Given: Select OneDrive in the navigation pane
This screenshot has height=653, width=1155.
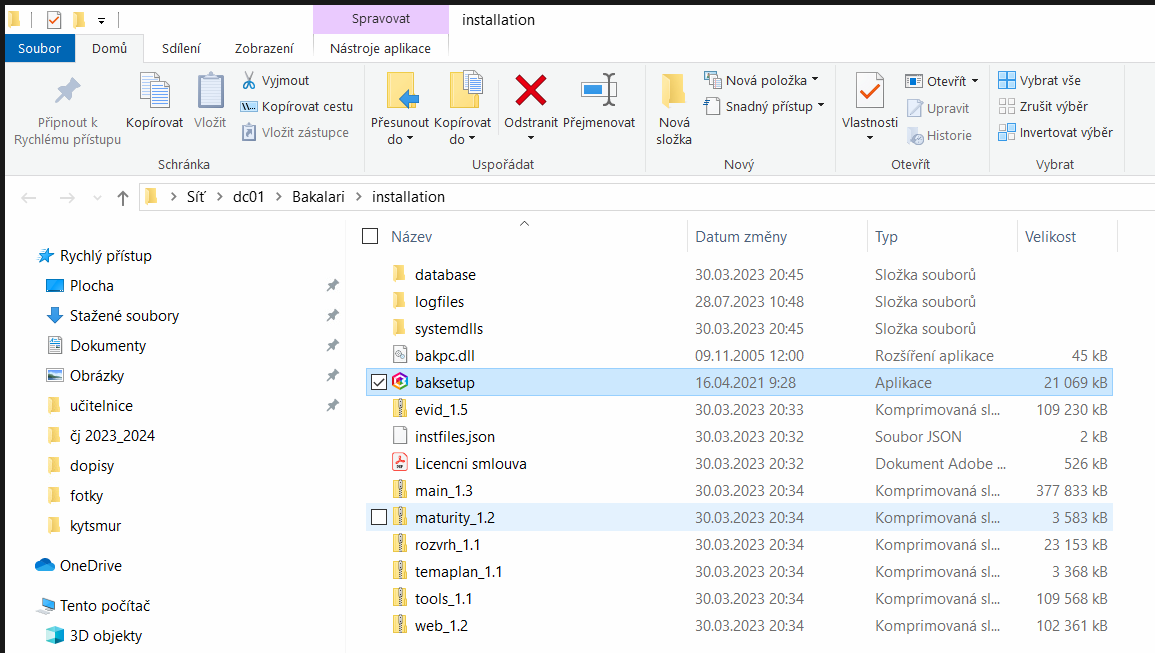Looking at the screenshot, I should click(x=90, y=565).
